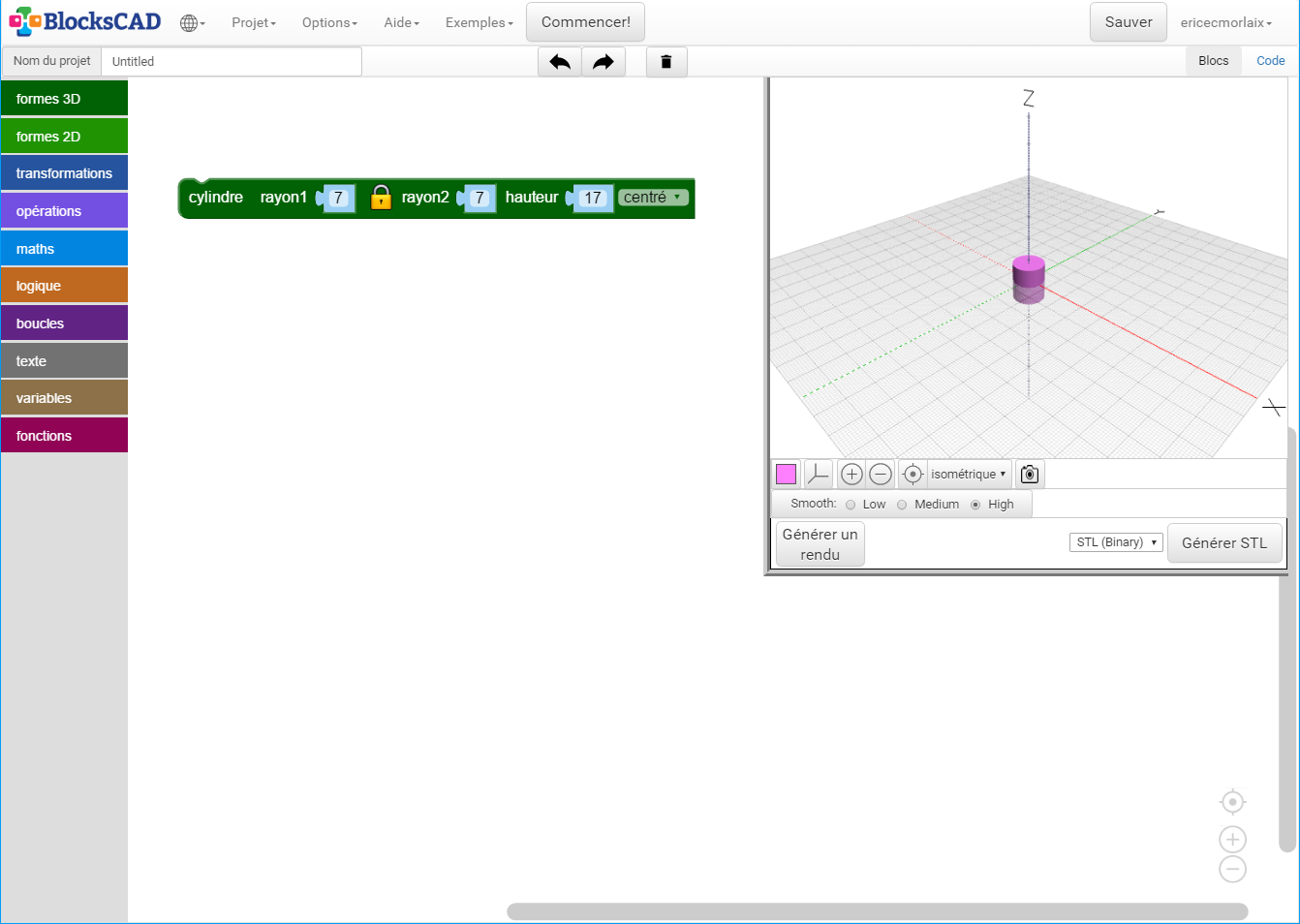Open the centré dropdown on cylinder block
Image resolution: width=1300 pixels, height=924 pixels.
pyautogui.click(x=653, y=198)
